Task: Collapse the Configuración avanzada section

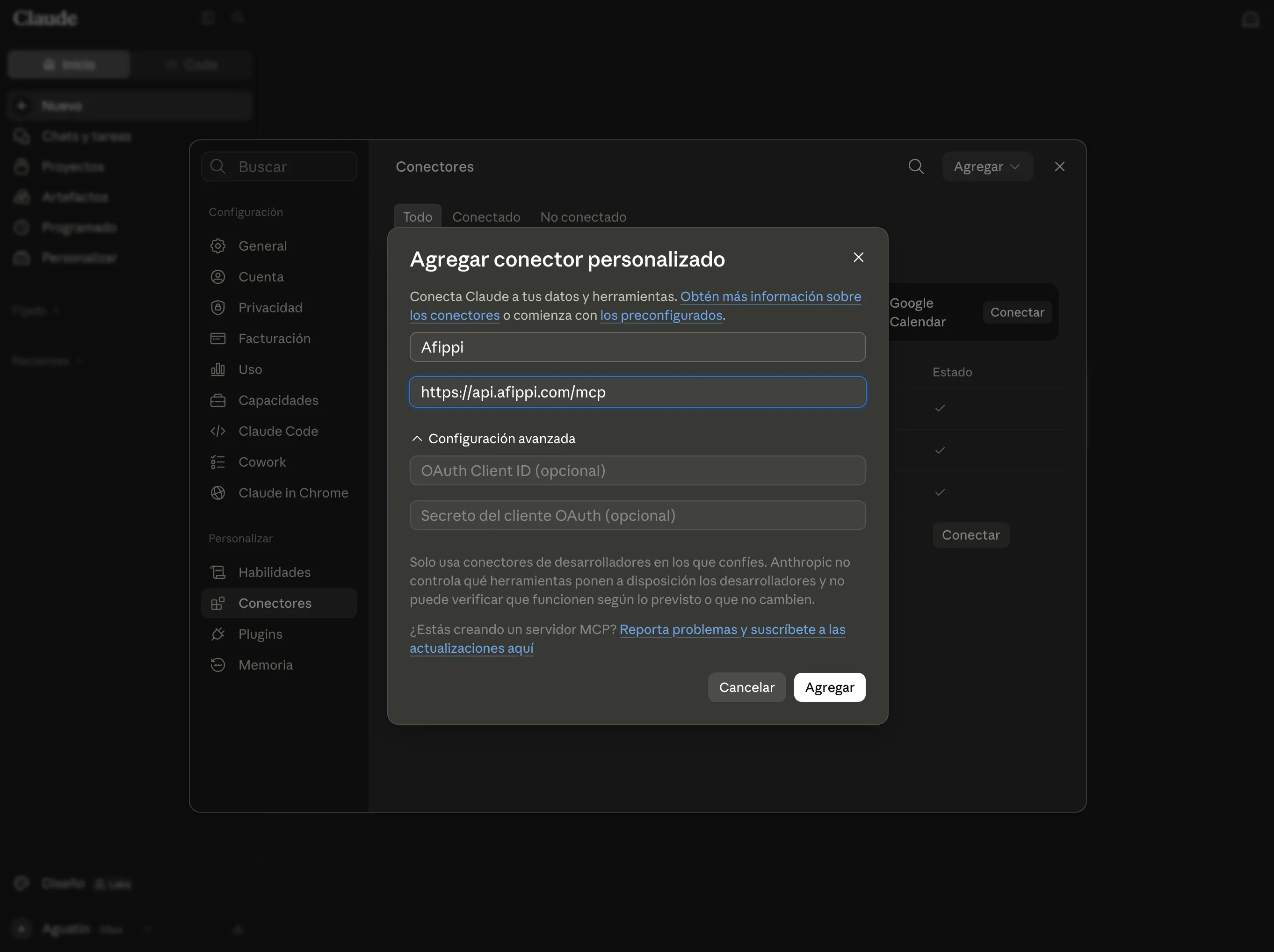Action: click(493, 439)
